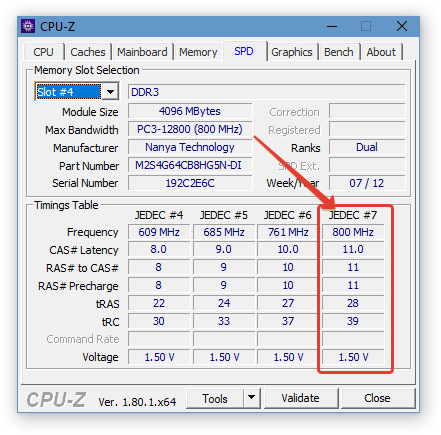Open the CPU tab
The width and height of the screenshot is (441, 435).
(x=43, y=52)
